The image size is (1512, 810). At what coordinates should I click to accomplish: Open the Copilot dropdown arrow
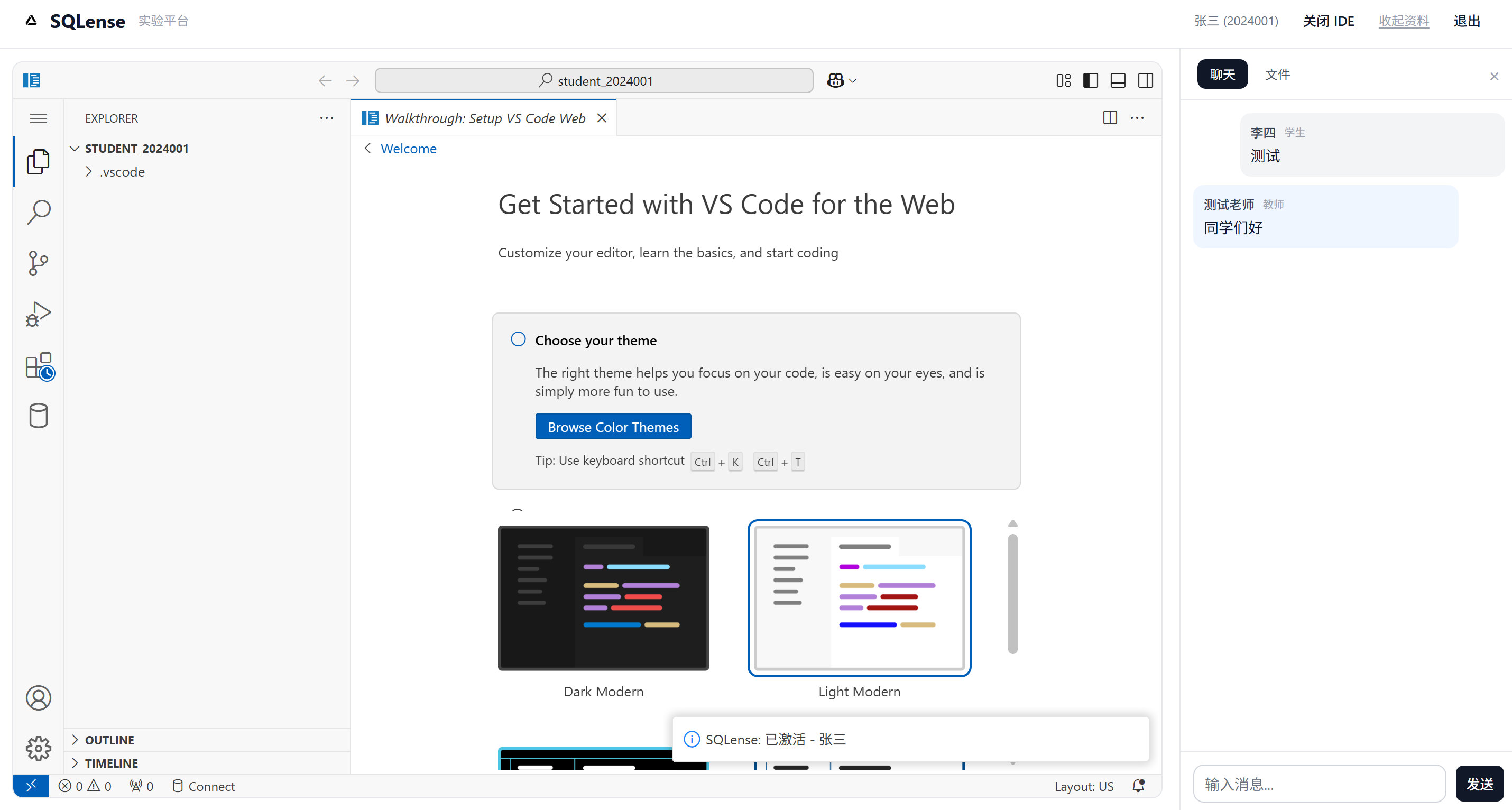(853, 80)
